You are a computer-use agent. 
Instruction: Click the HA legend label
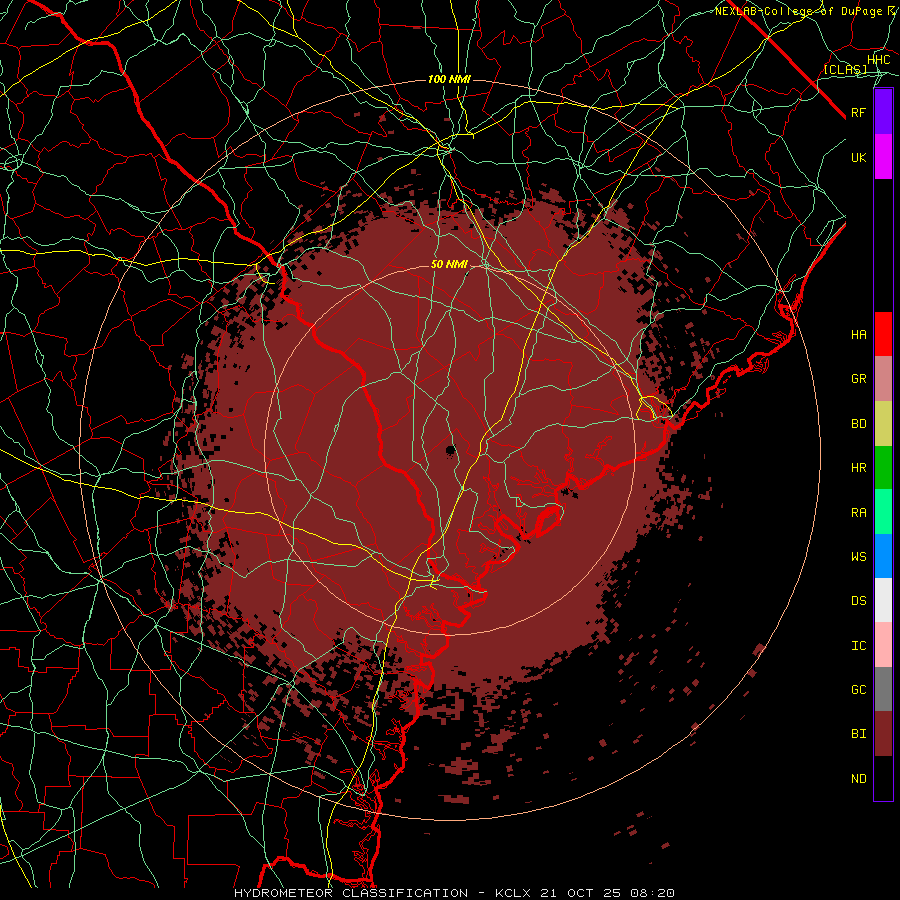point(858,335)
